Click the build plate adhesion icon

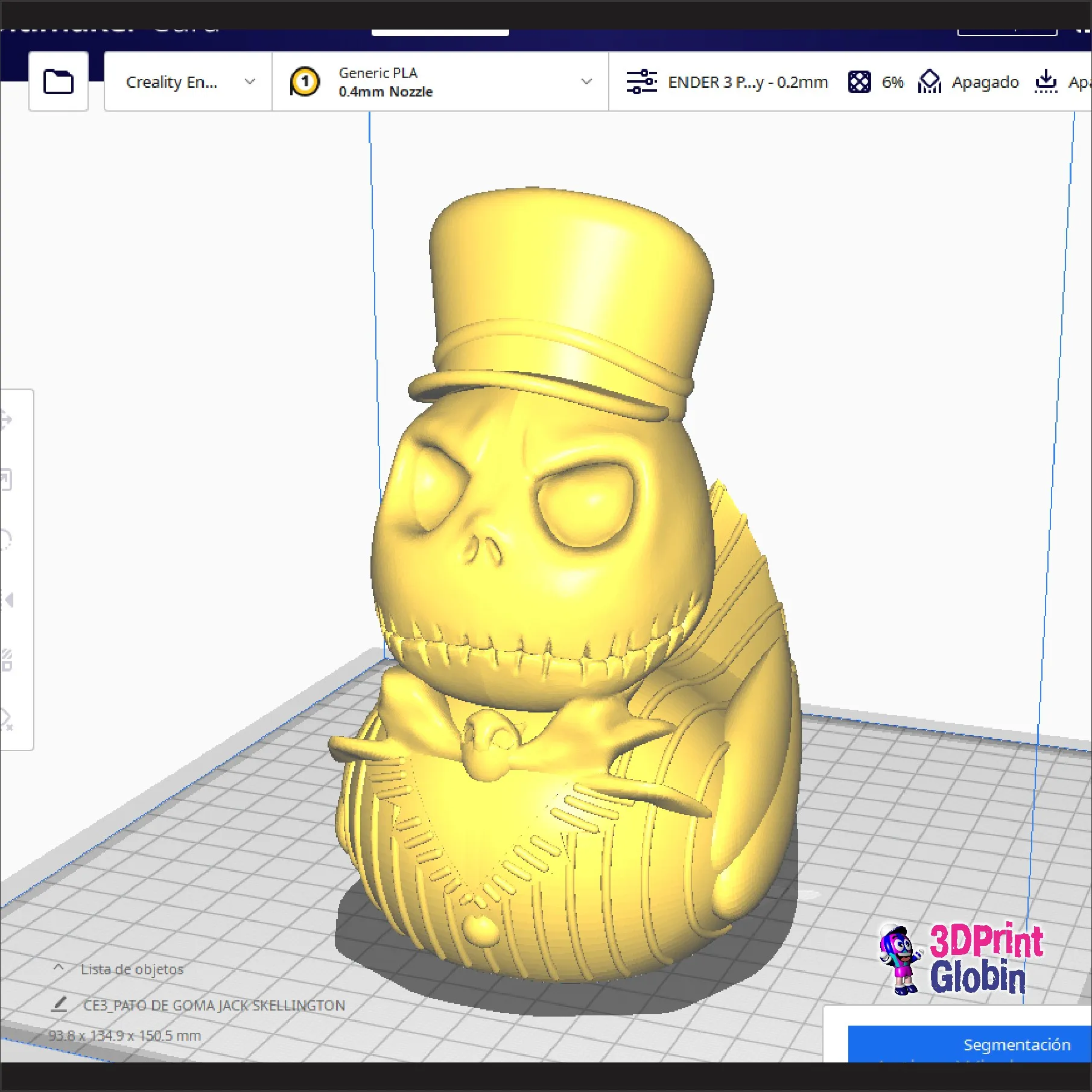tap(1046, 81)
